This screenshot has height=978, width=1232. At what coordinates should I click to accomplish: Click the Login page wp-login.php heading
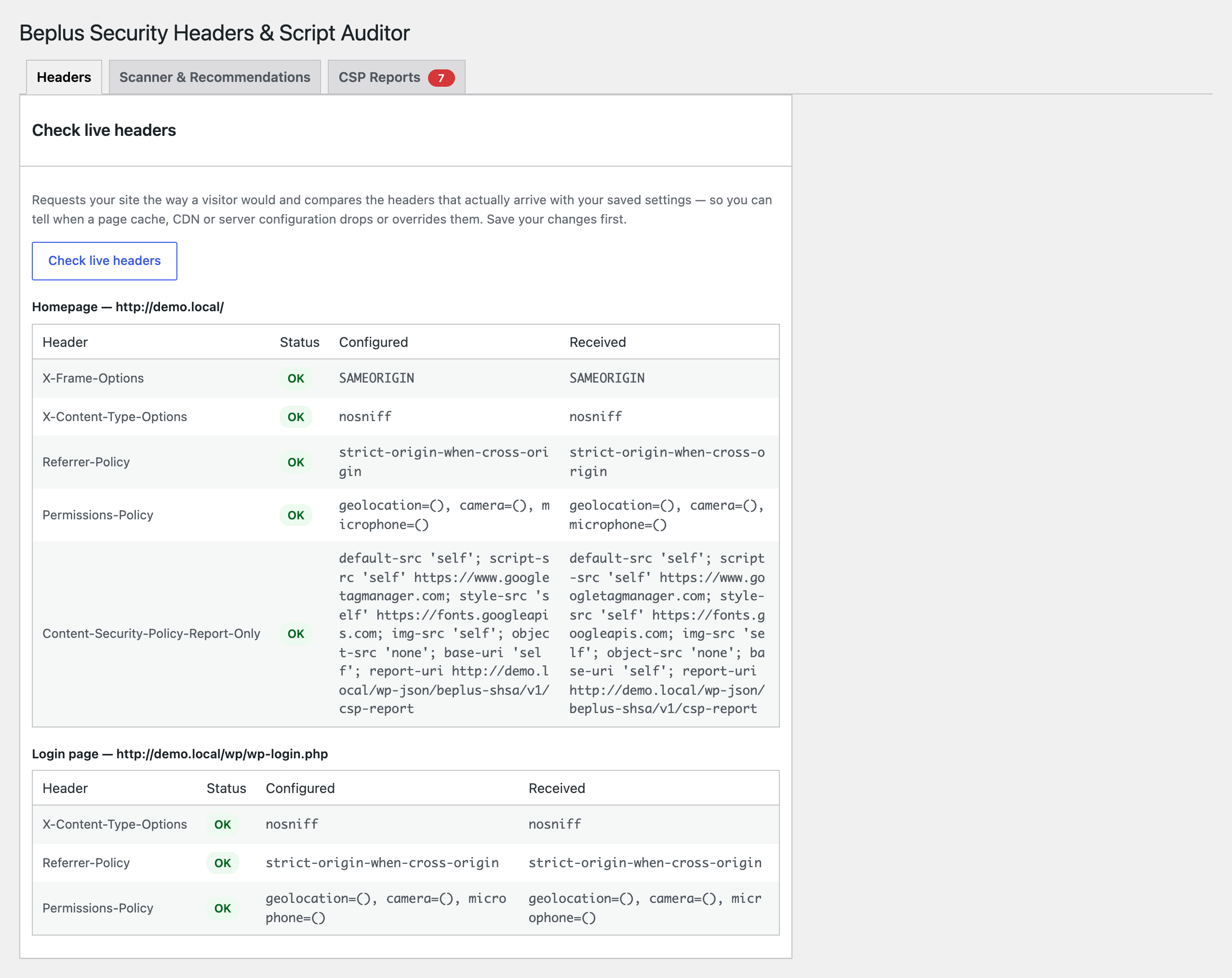point(180,753)
